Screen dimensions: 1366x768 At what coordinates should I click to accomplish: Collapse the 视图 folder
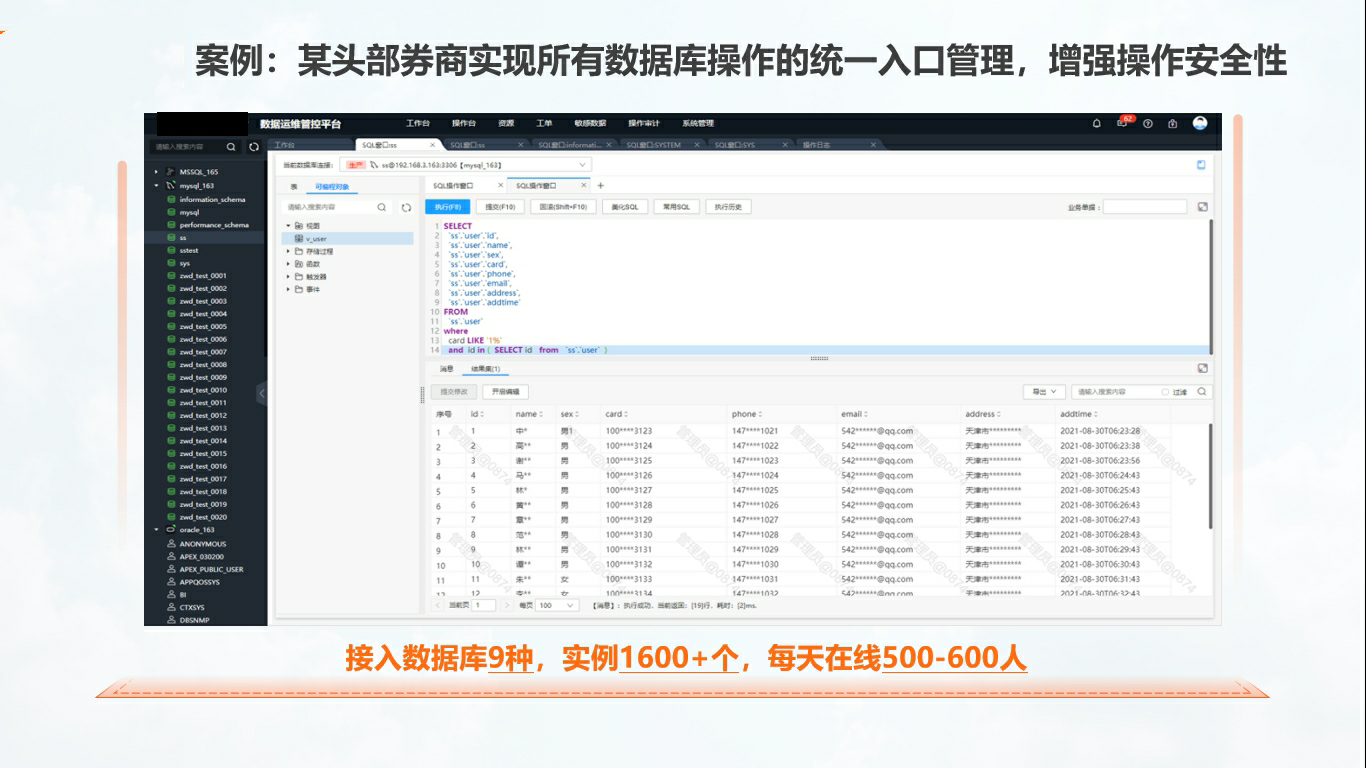click(x=288, y=226)
